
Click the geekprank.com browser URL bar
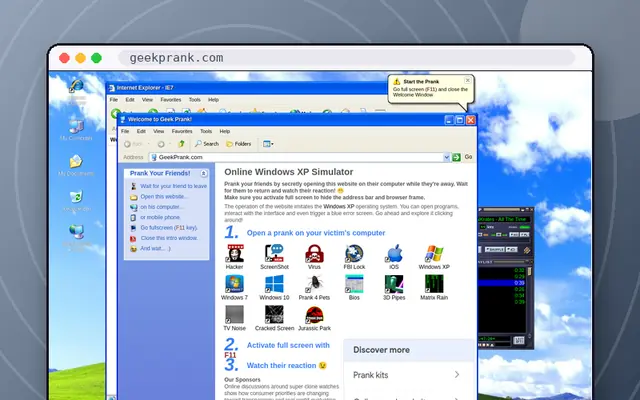[x=347, y=58]
